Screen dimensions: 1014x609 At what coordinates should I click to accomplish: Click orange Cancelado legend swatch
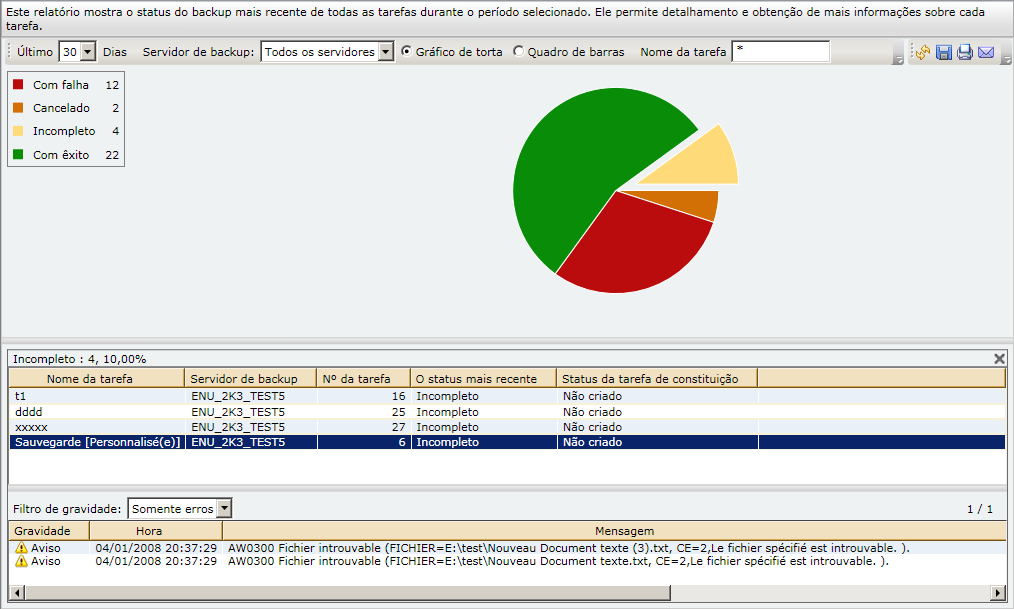pyautogui.click(x=18, y=107)
